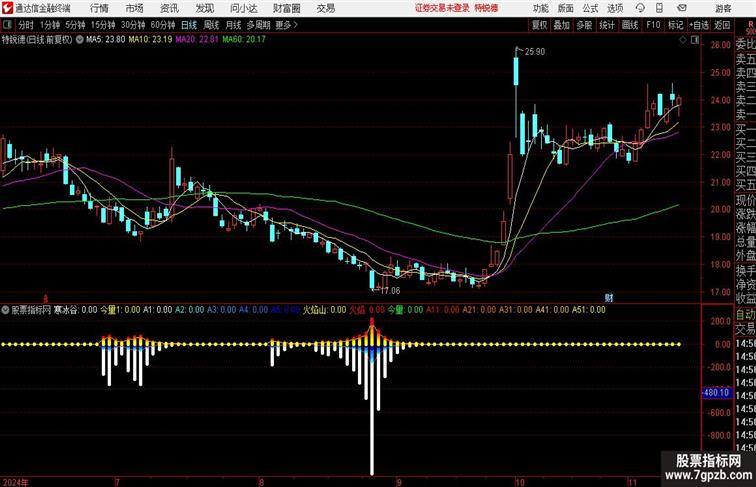
Task: Open the 财富圈 menu
Action: [x=286, y=8]
